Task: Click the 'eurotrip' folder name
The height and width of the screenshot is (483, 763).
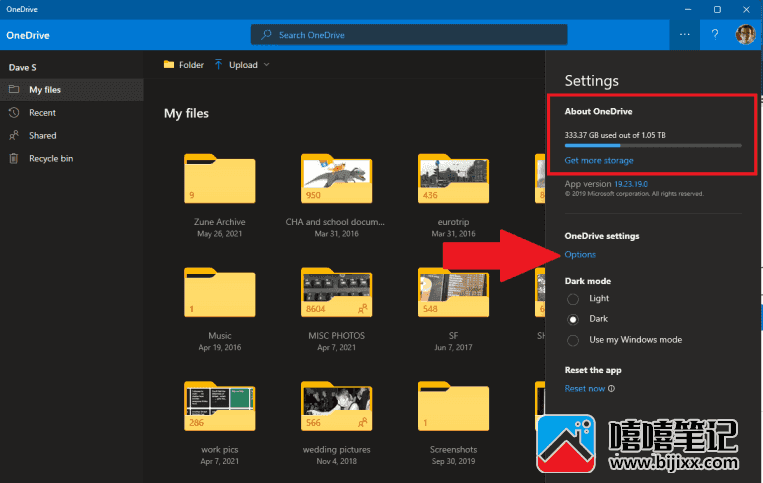Action: [x=453, y=222]
